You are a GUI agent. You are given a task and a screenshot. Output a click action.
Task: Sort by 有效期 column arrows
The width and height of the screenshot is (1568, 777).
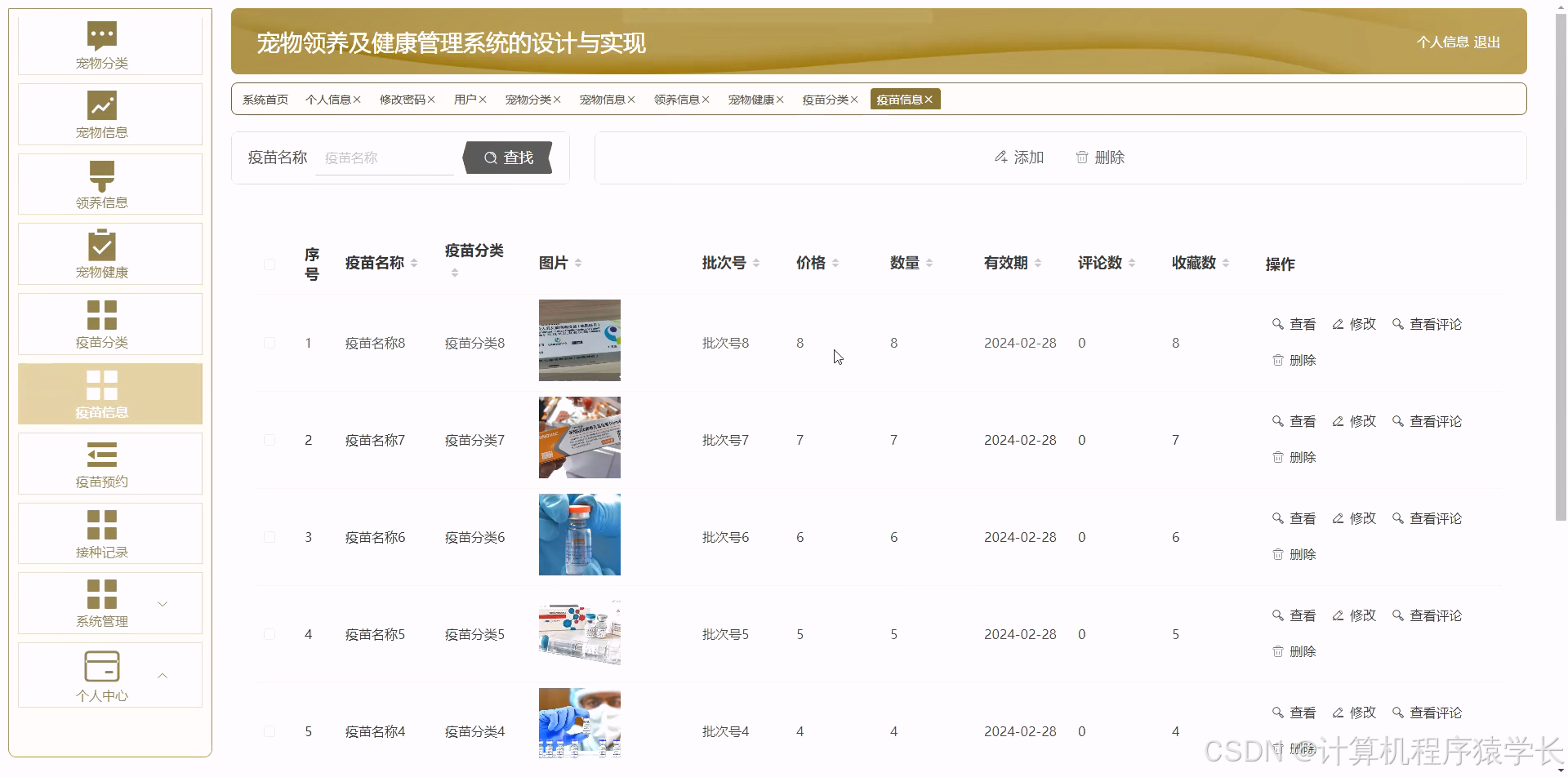[1038, 263]
